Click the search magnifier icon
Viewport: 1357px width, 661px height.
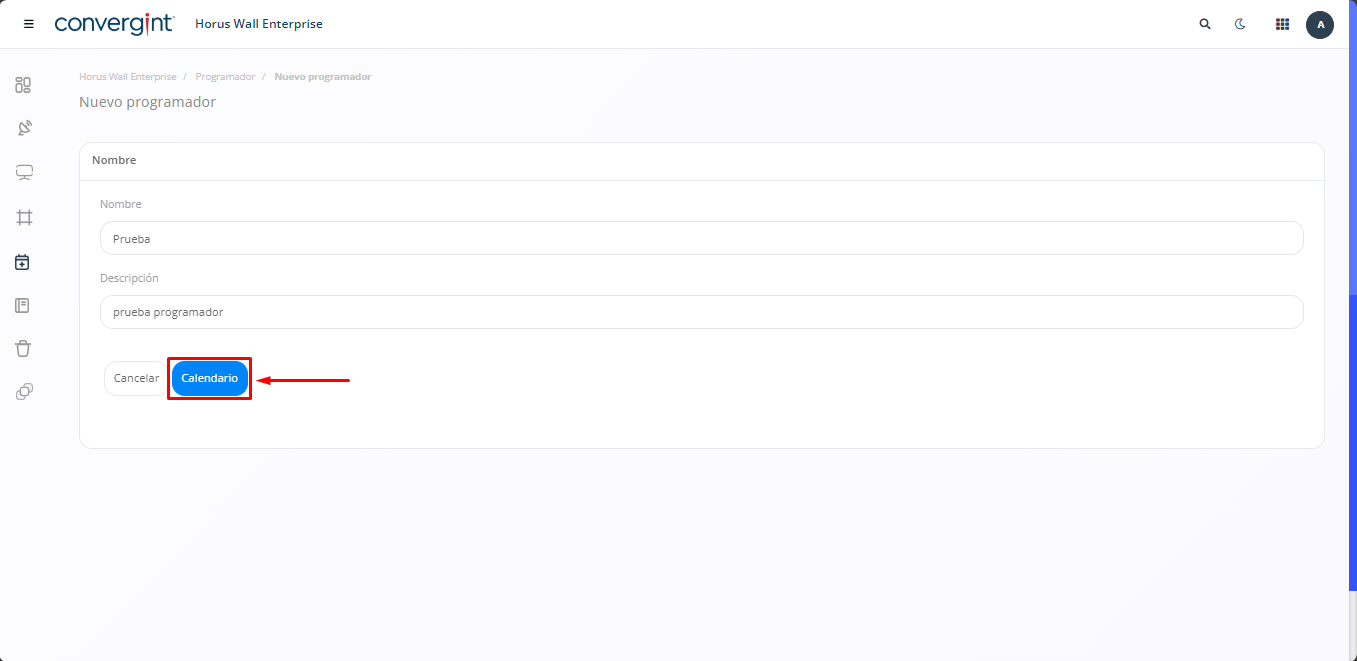1205,24
